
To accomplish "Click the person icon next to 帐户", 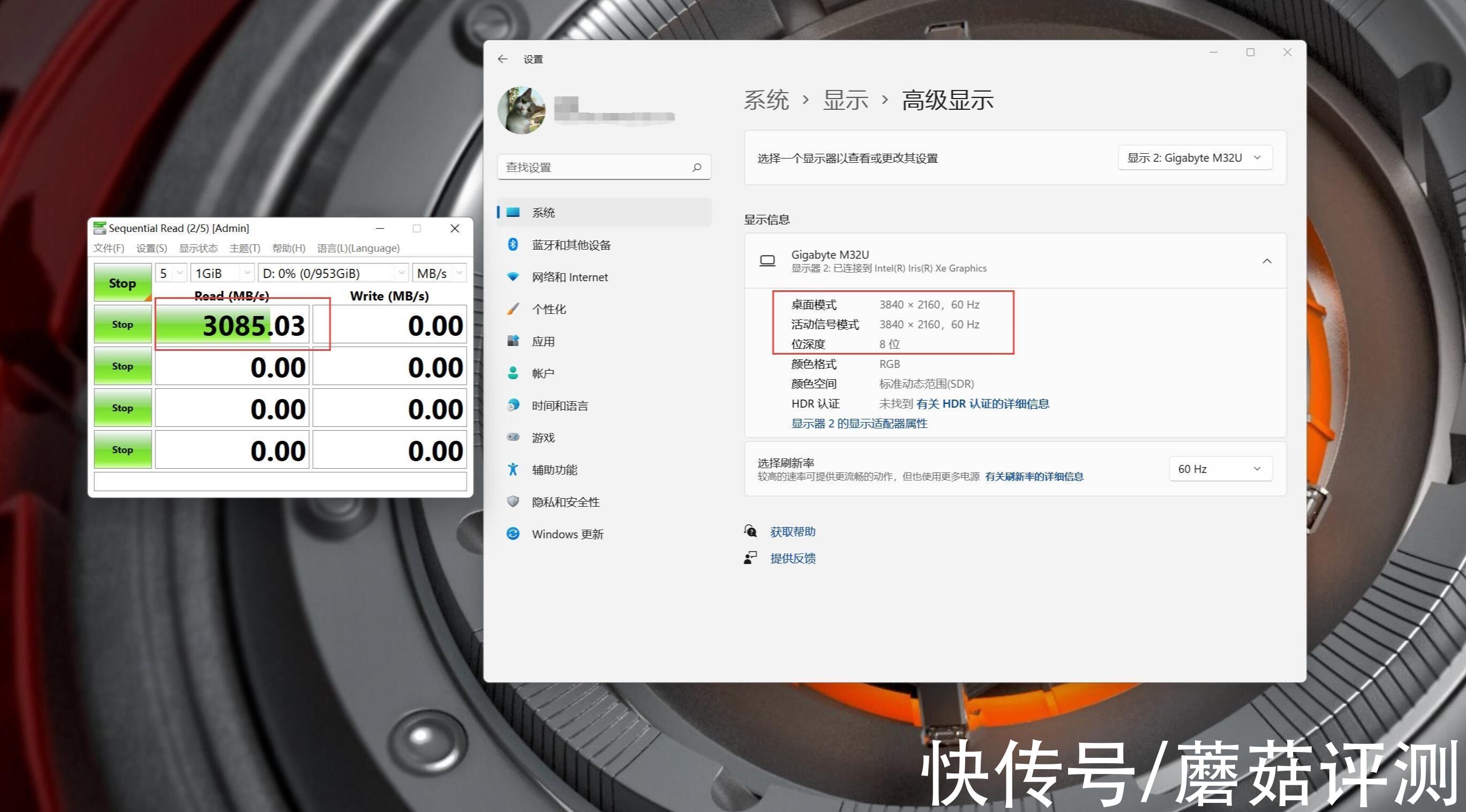I will tap(513, 373).
